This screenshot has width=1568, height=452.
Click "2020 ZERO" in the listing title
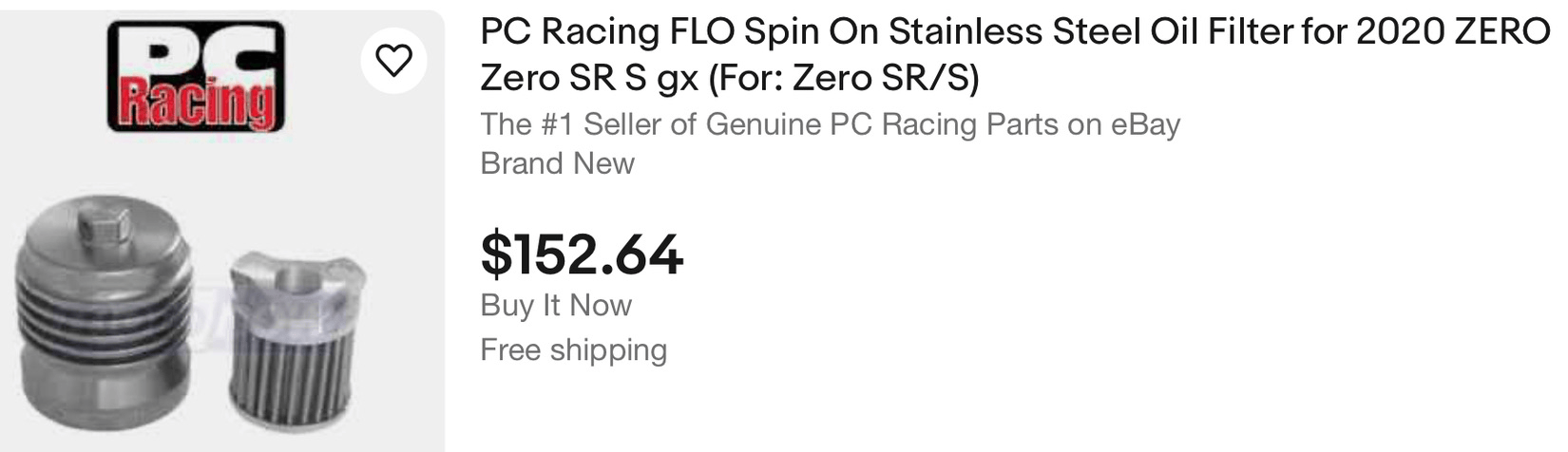pos(1452,32)
